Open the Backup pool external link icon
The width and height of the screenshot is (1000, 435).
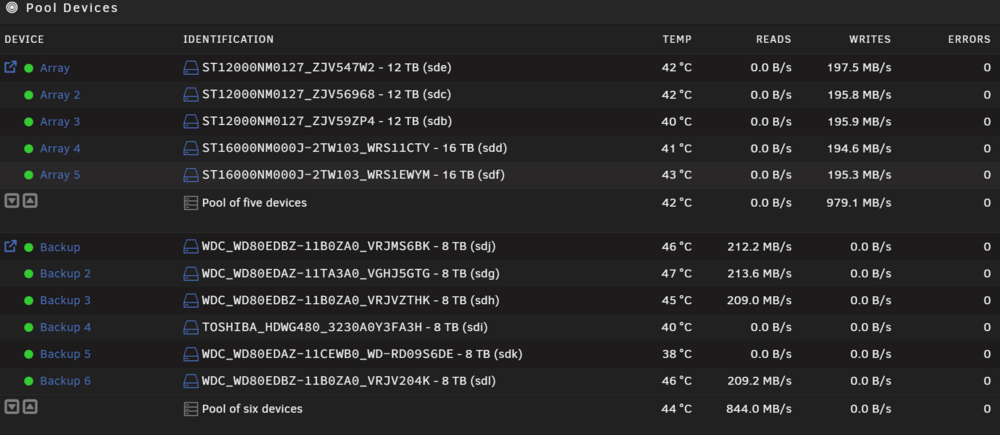pos(10,246)
